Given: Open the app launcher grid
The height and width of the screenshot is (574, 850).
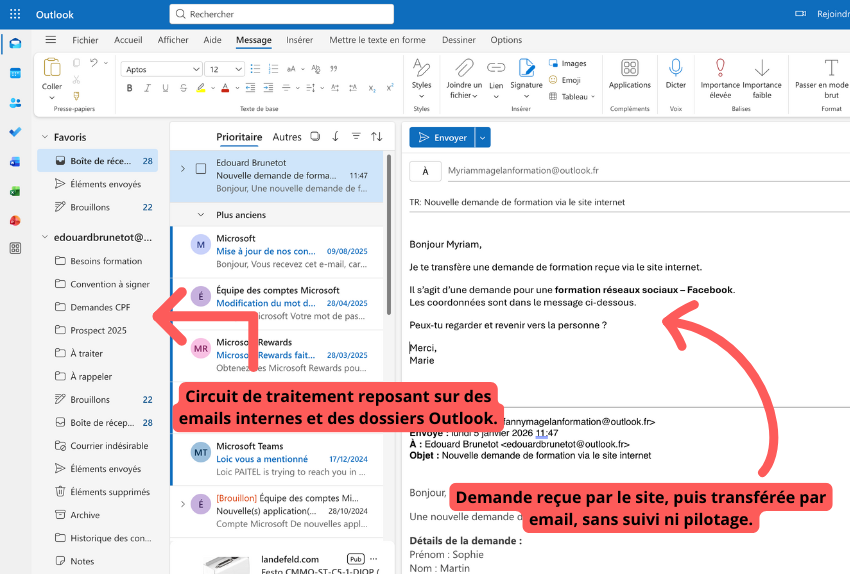Looking at the screenshot, I should tap(15, 14).
